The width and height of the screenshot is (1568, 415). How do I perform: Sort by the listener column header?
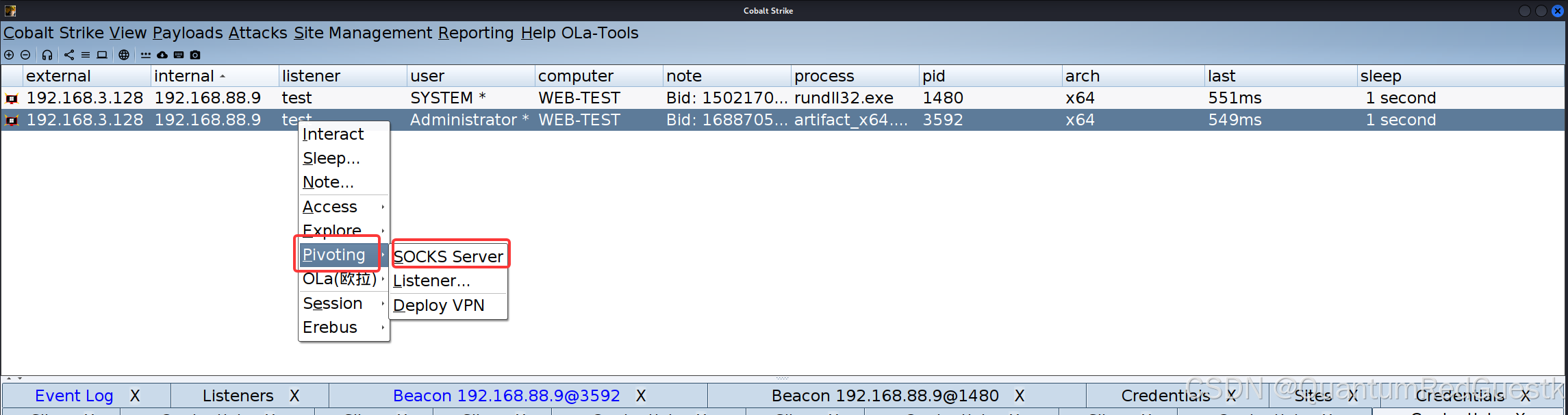342,76
